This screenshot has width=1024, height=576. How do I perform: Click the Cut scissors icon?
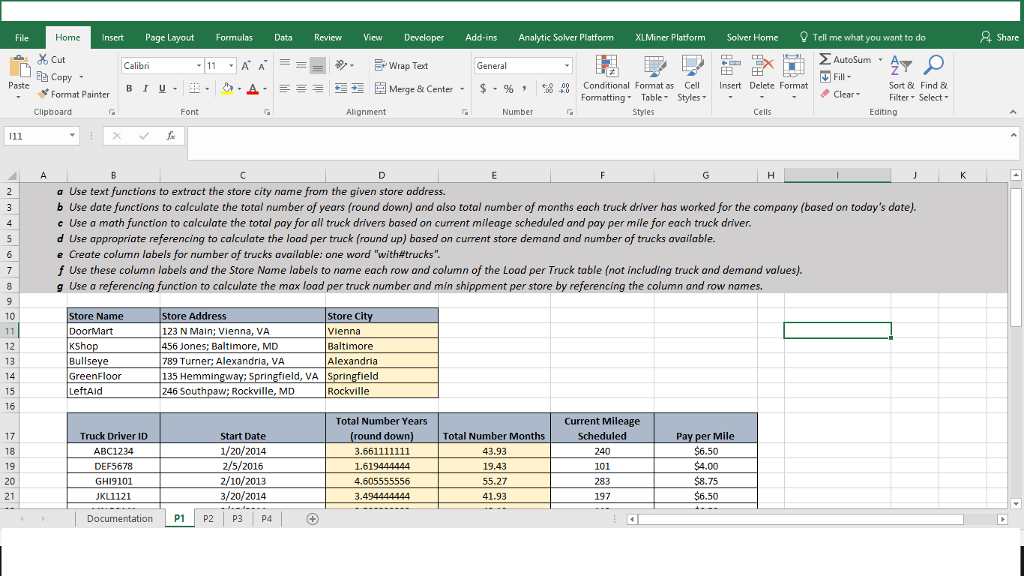click(x=43, y=59)
